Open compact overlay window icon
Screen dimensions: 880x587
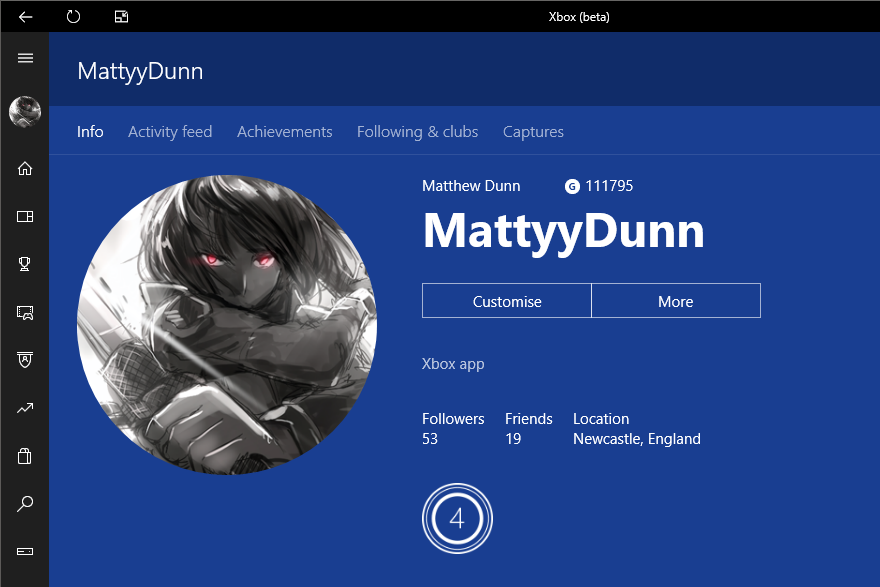point(121,17)
